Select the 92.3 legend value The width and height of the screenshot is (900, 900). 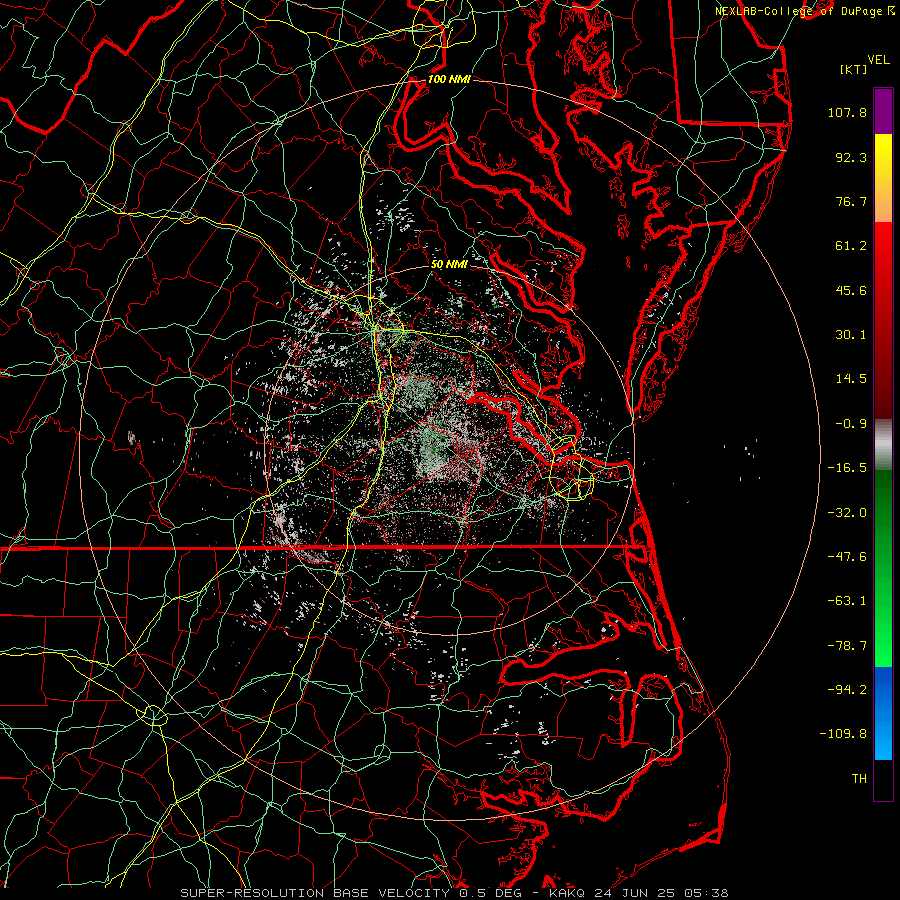tap(851, 157)
